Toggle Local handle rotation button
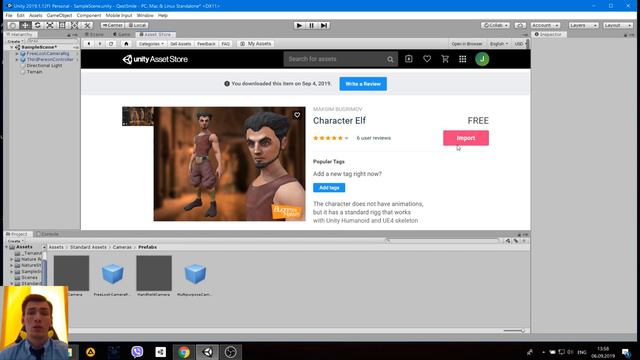The width and height of the screenshot is (640, 360). pos(137,25)
